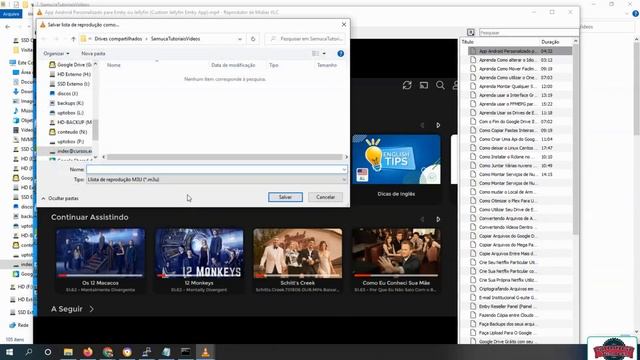Open the Organizar dropdown menu
Screen dimensions: 640x360
pos(56,53)
